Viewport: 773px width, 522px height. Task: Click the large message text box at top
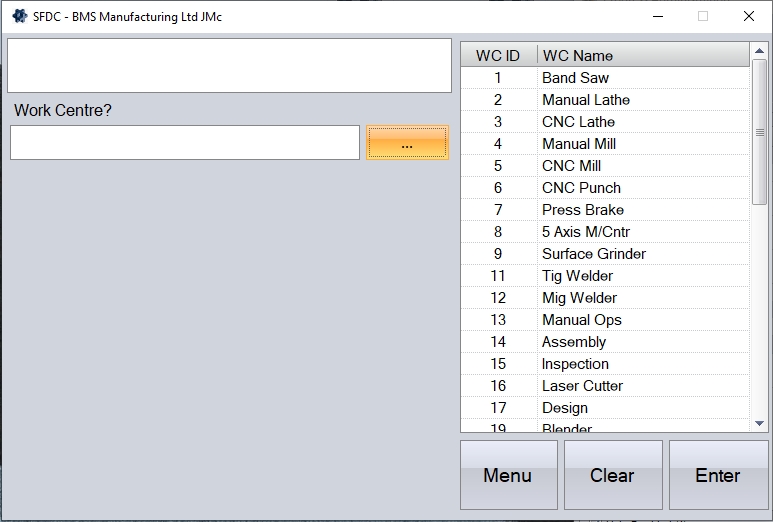(x=229, y=66)
